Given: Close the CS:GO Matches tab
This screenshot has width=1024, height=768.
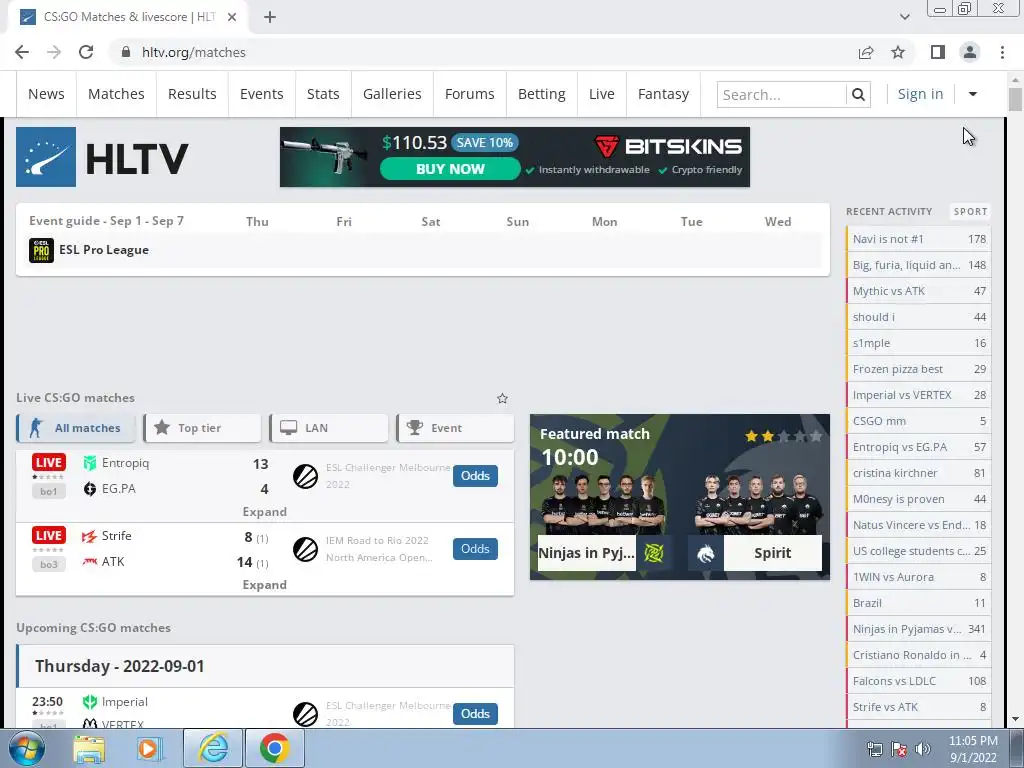Looking at the screenshot, I should (x=232, y=17).
